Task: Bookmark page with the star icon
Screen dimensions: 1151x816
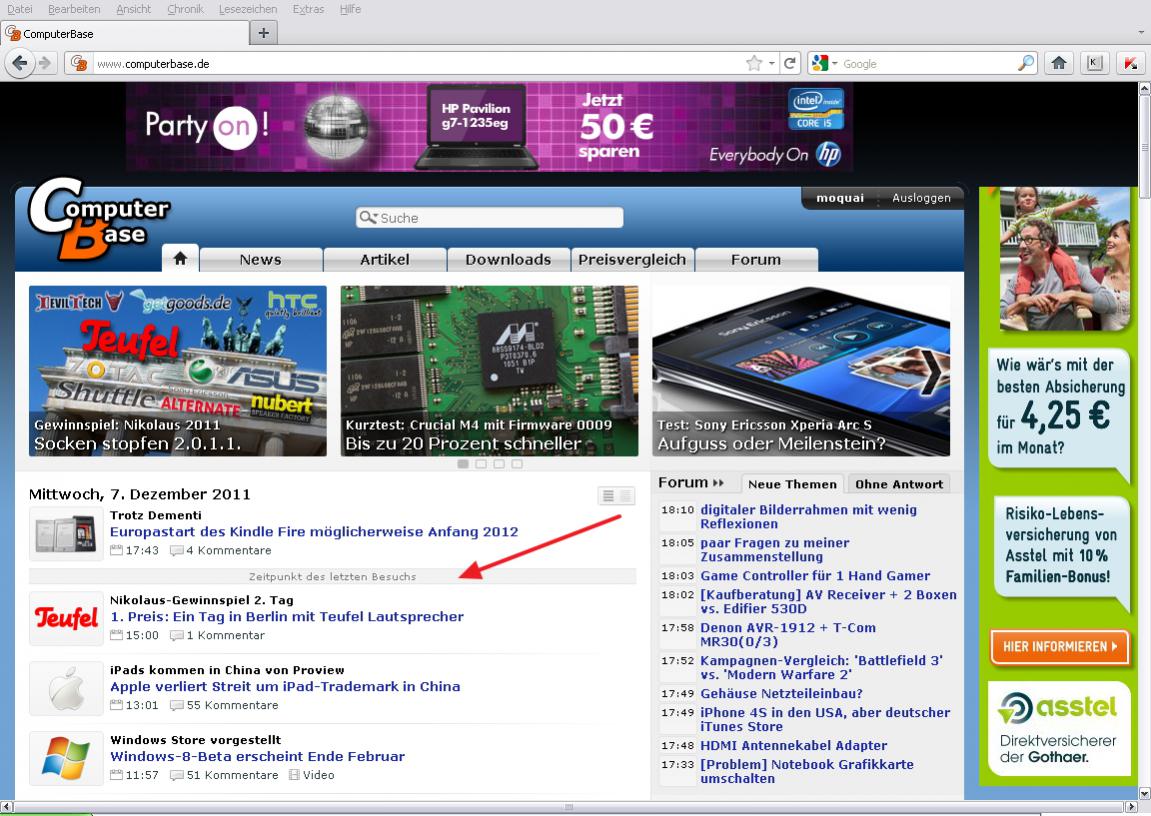Action: 754,64
